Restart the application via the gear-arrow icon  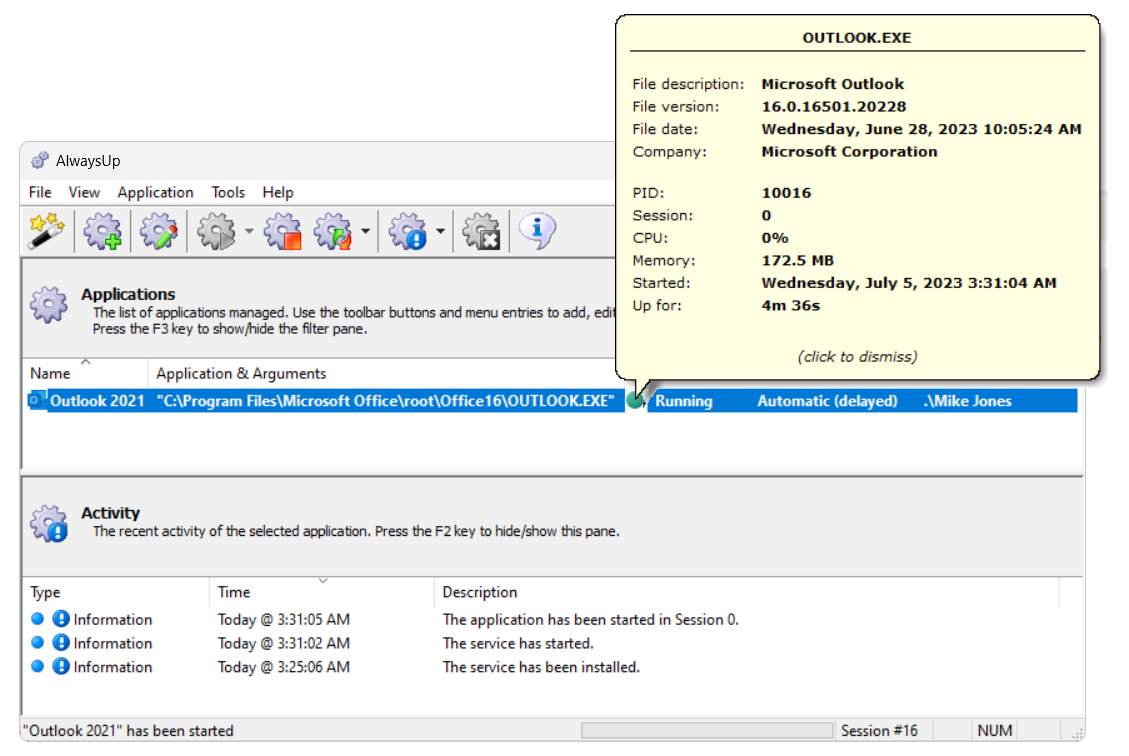[x=333, y=231]
